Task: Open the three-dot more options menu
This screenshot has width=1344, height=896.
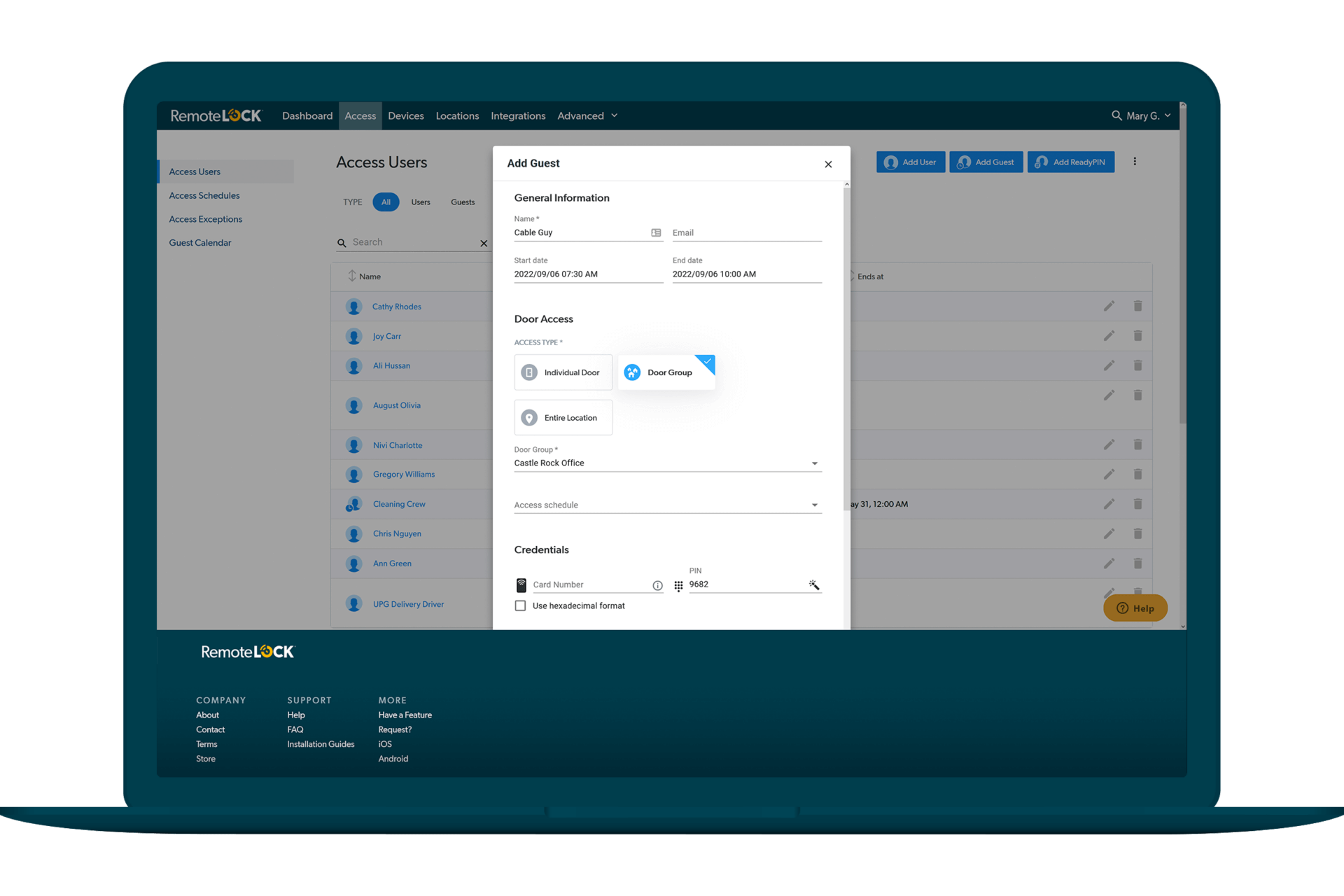Action: (x=1135, y=162)
